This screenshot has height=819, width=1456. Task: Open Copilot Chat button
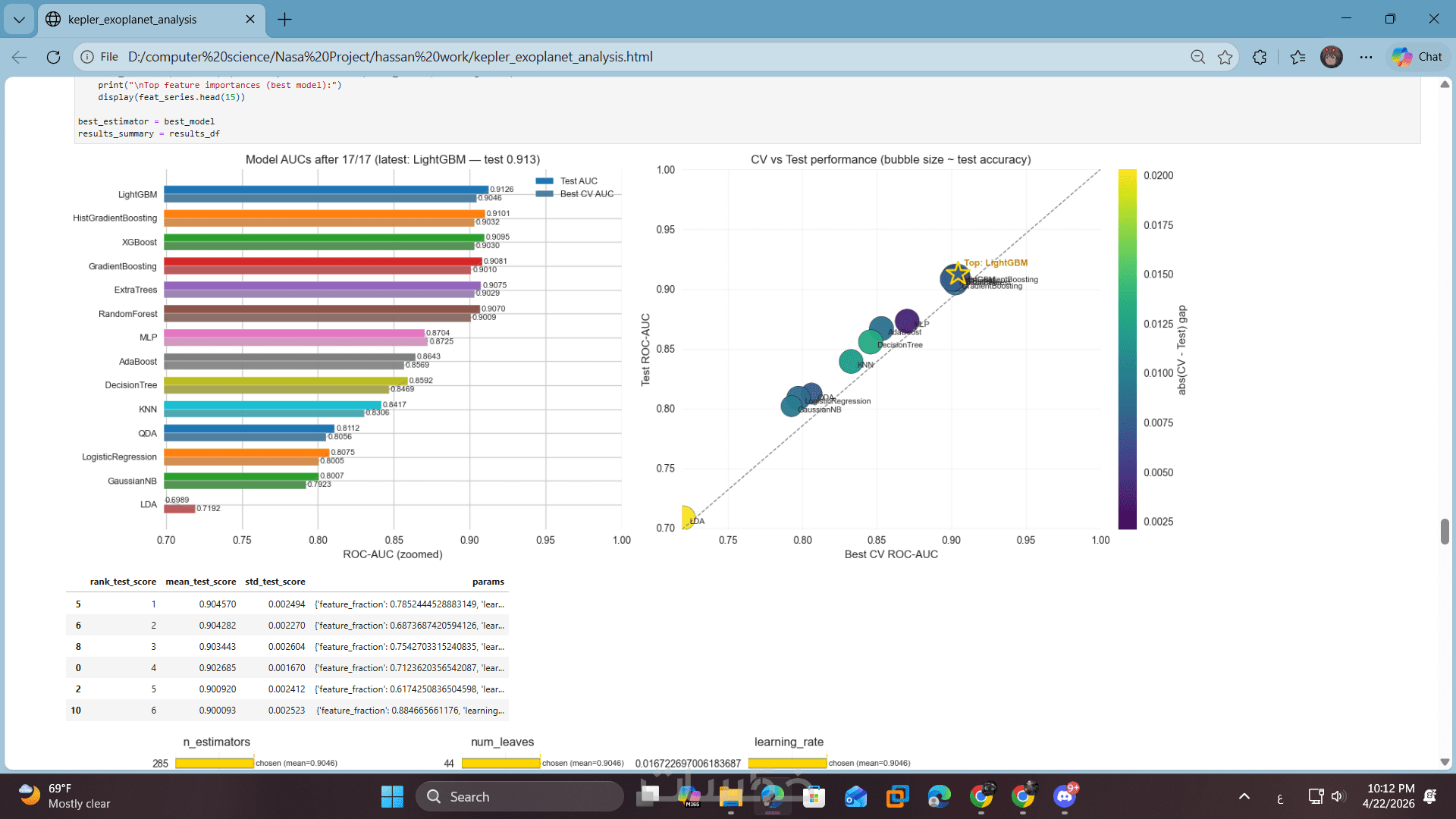pyautogui.click(x=1417, y=57)
